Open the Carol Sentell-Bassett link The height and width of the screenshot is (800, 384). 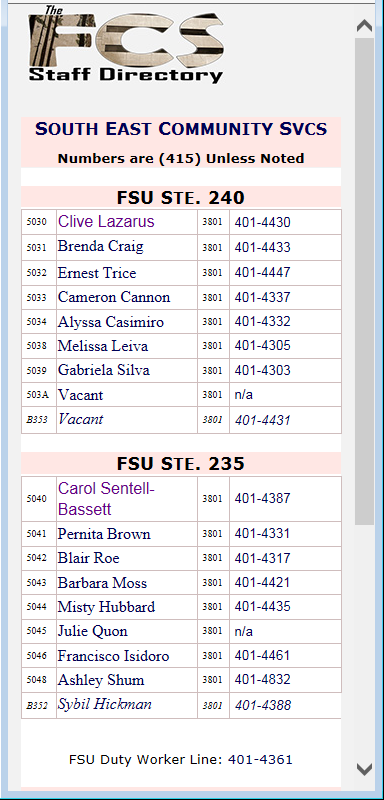click(106, 498)
